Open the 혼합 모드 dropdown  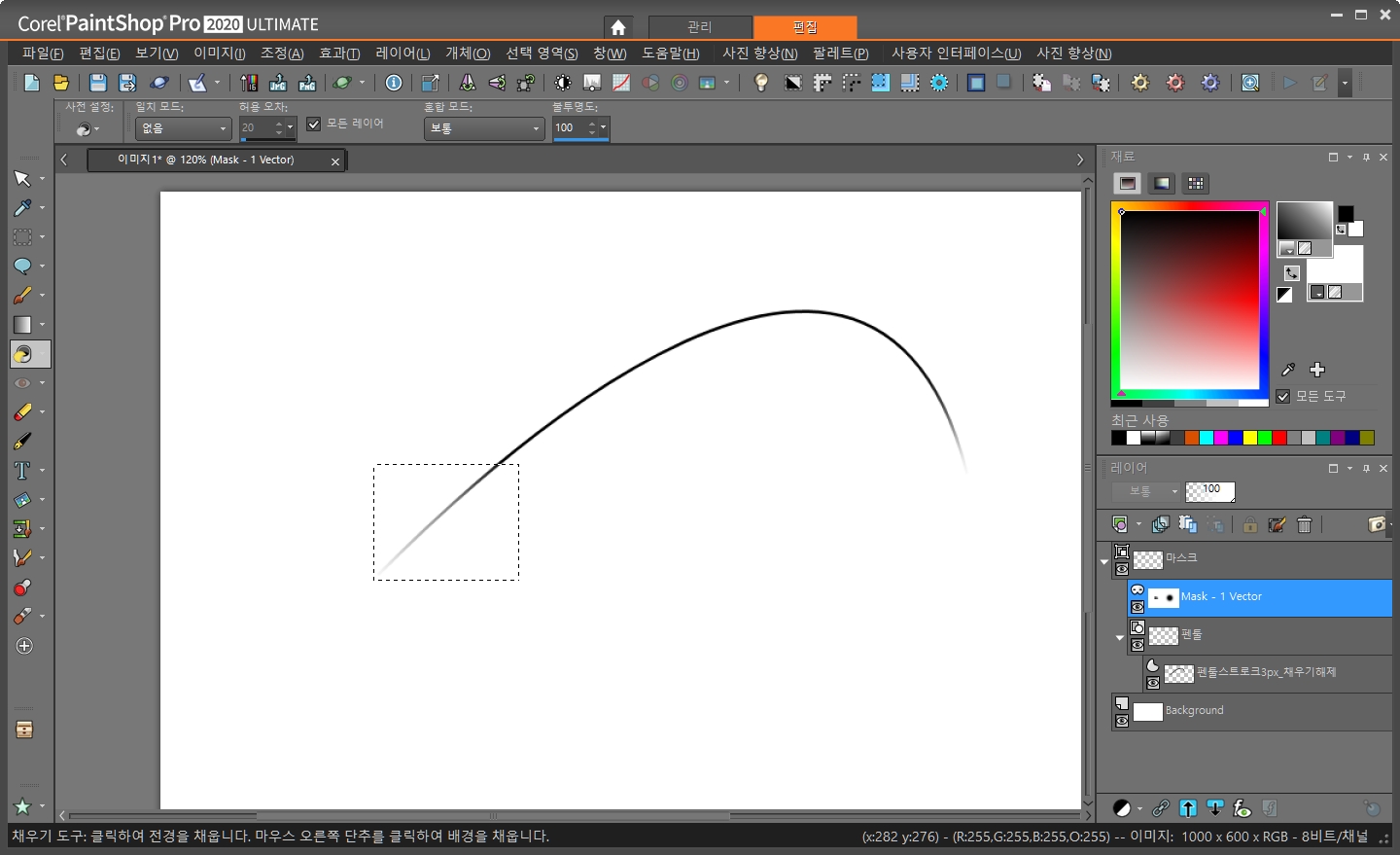click(x=484, y=128)
